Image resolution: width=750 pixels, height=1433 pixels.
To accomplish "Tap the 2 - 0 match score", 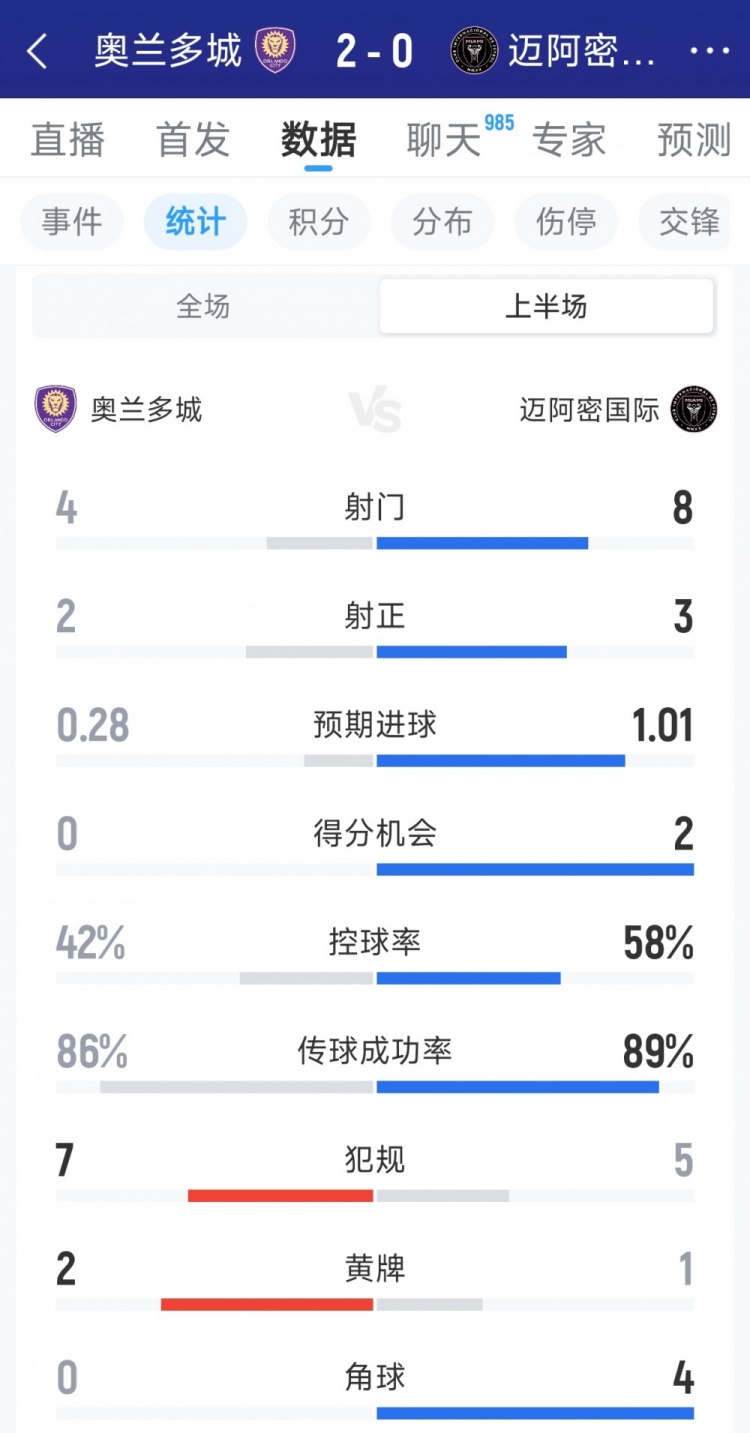I will click(x=374, y=51).
